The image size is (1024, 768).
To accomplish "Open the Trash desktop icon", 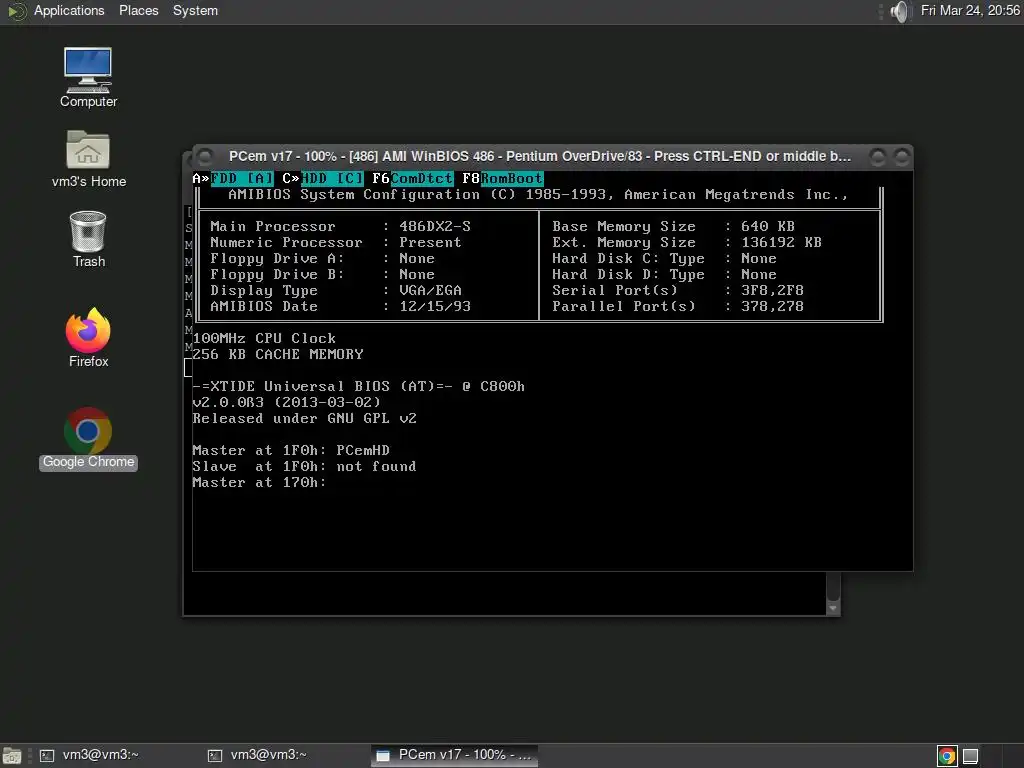I will (88, 238).
